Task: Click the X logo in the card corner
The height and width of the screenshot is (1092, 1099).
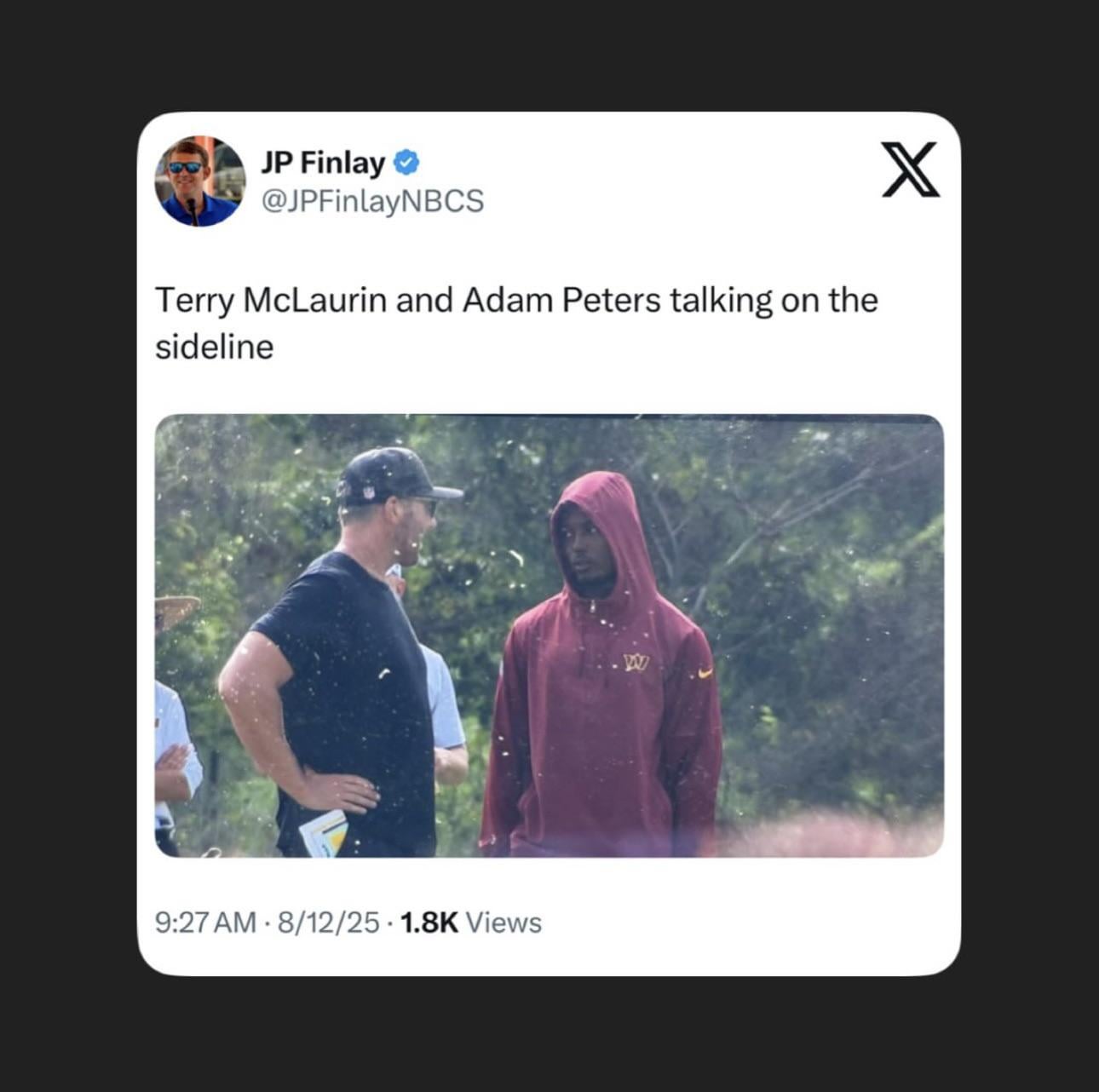Action: click(x=910, y=170)
